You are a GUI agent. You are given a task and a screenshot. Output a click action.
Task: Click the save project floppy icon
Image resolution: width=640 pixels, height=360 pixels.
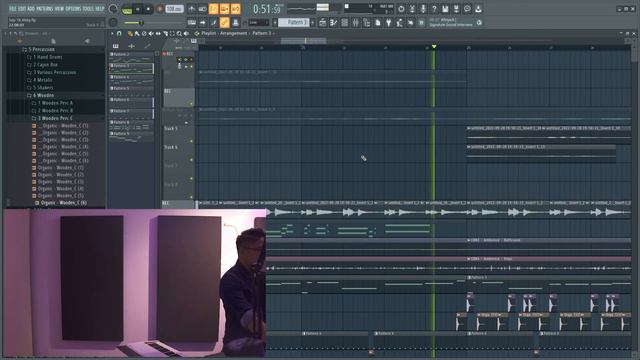tap(445, 9)
